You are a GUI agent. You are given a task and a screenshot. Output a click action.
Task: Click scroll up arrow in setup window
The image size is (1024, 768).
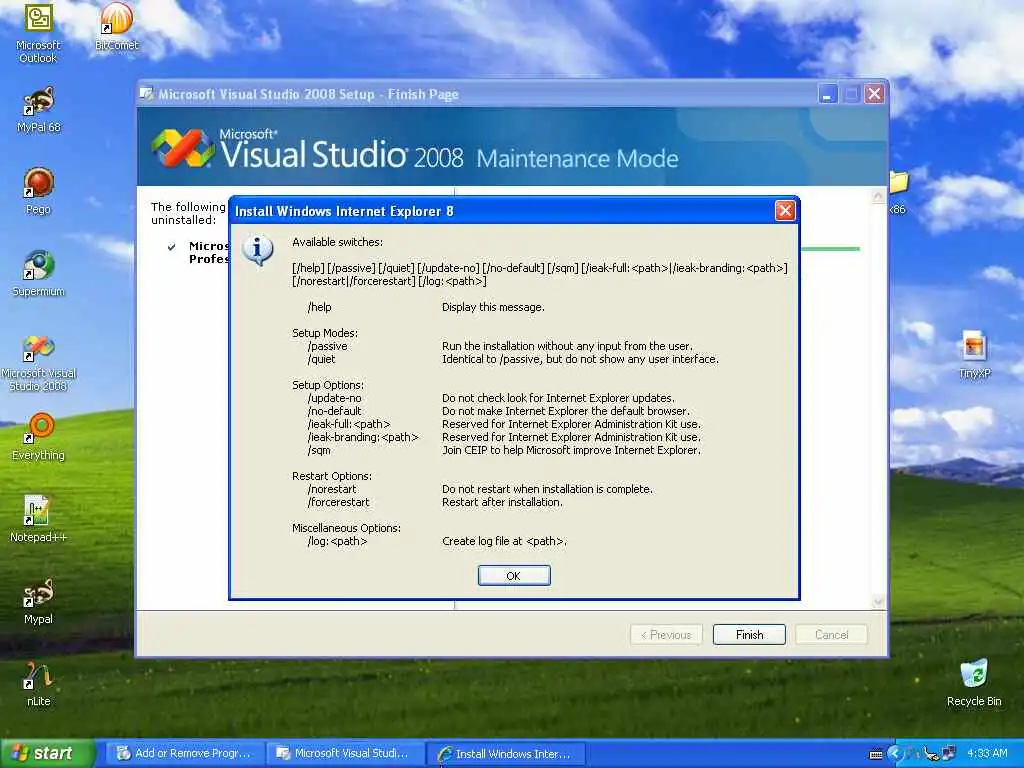click(878, 196)
